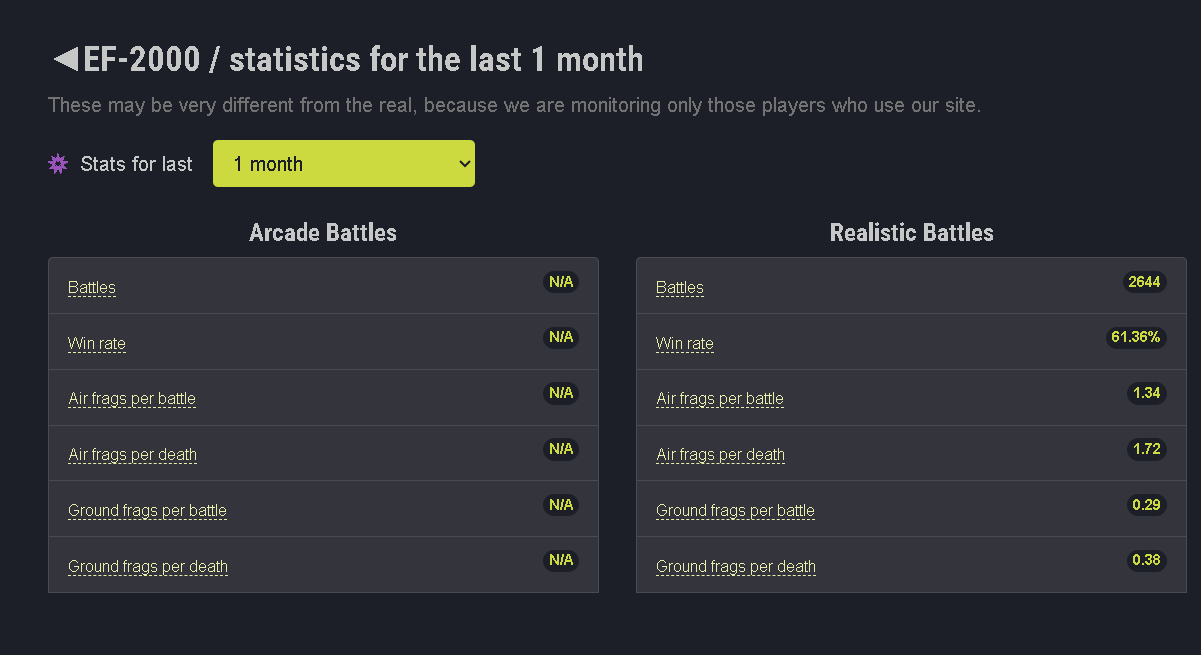Click Ground frags per death in Realistic

point(736,567)
